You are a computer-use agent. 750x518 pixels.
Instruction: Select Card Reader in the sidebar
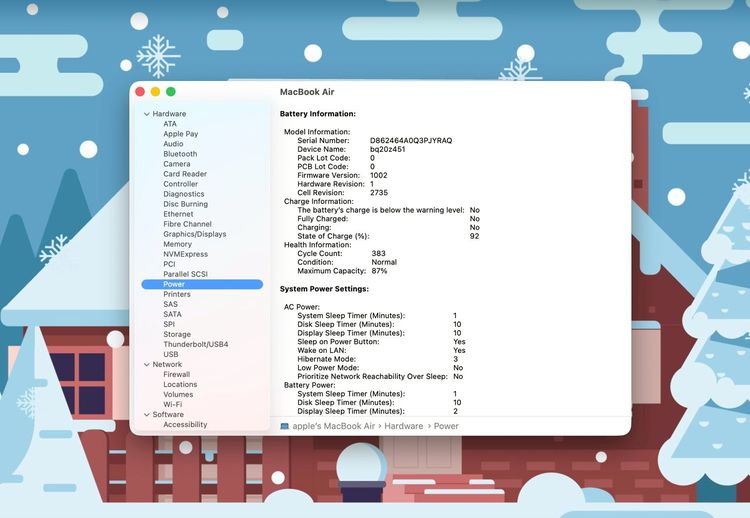pyautogui.click(x=185, y=174)
